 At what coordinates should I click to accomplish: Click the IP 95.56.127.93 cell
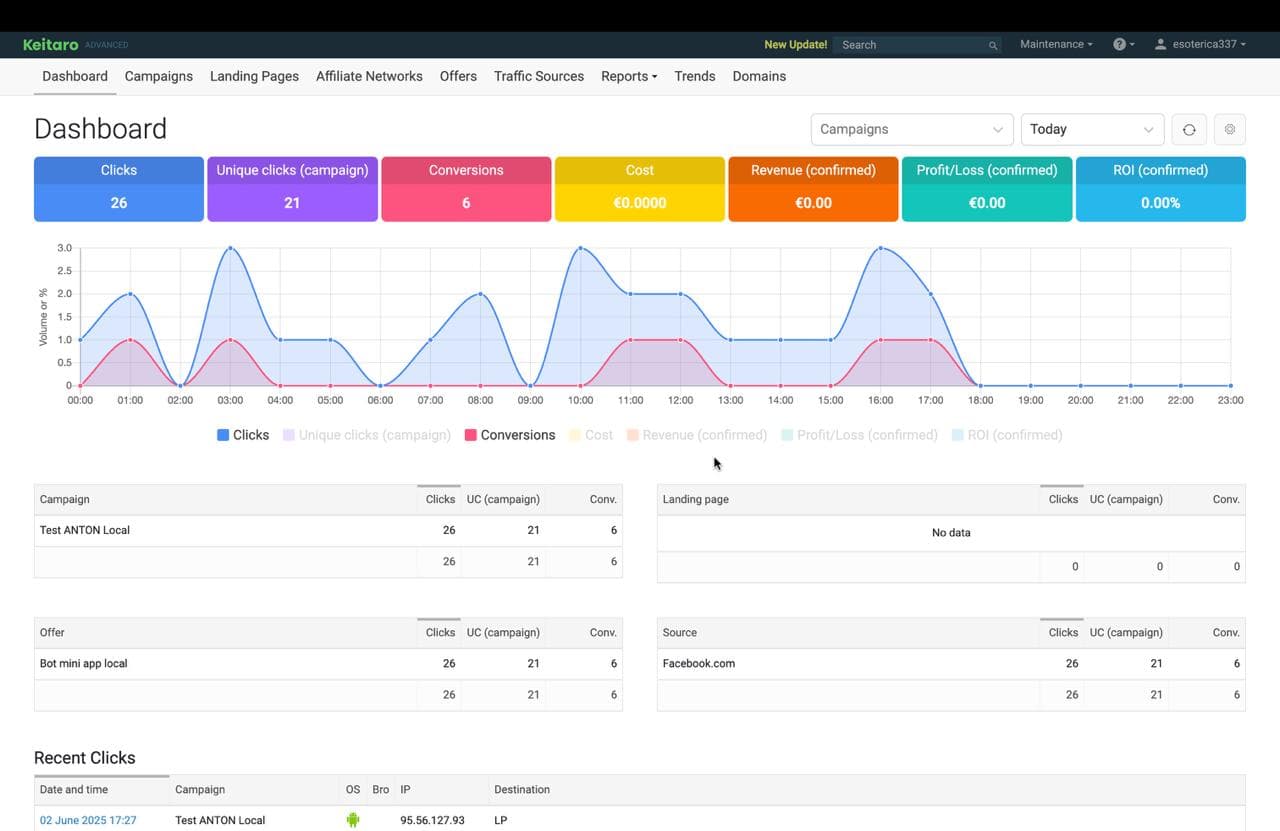tap(432, 820)
